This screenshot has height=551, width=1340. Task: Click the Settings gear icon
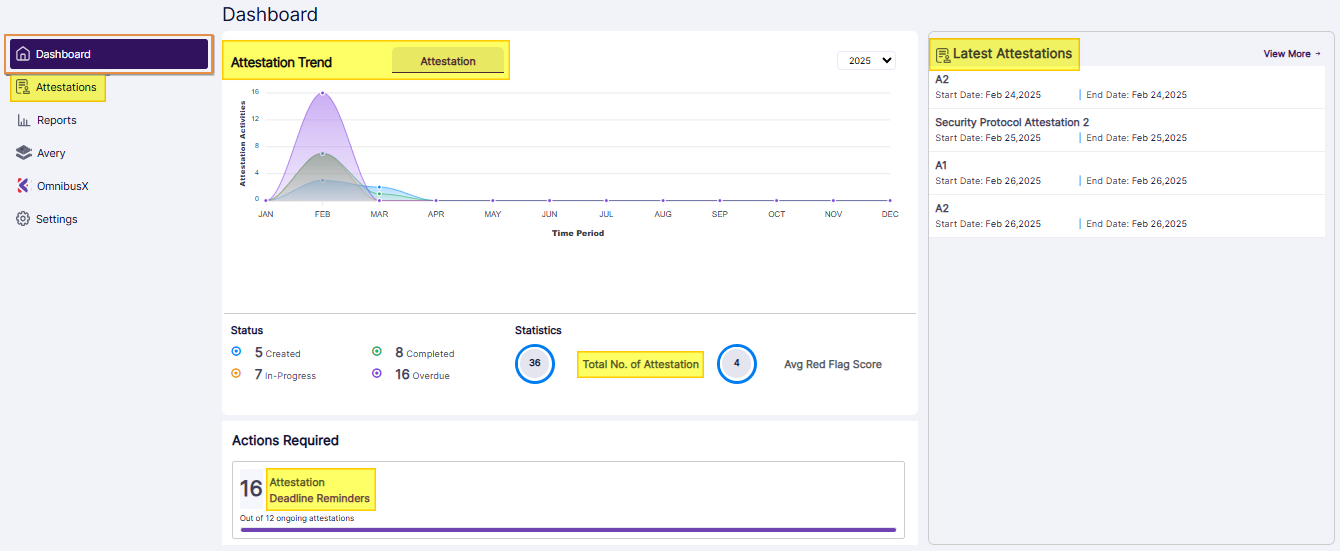point(23,219)
